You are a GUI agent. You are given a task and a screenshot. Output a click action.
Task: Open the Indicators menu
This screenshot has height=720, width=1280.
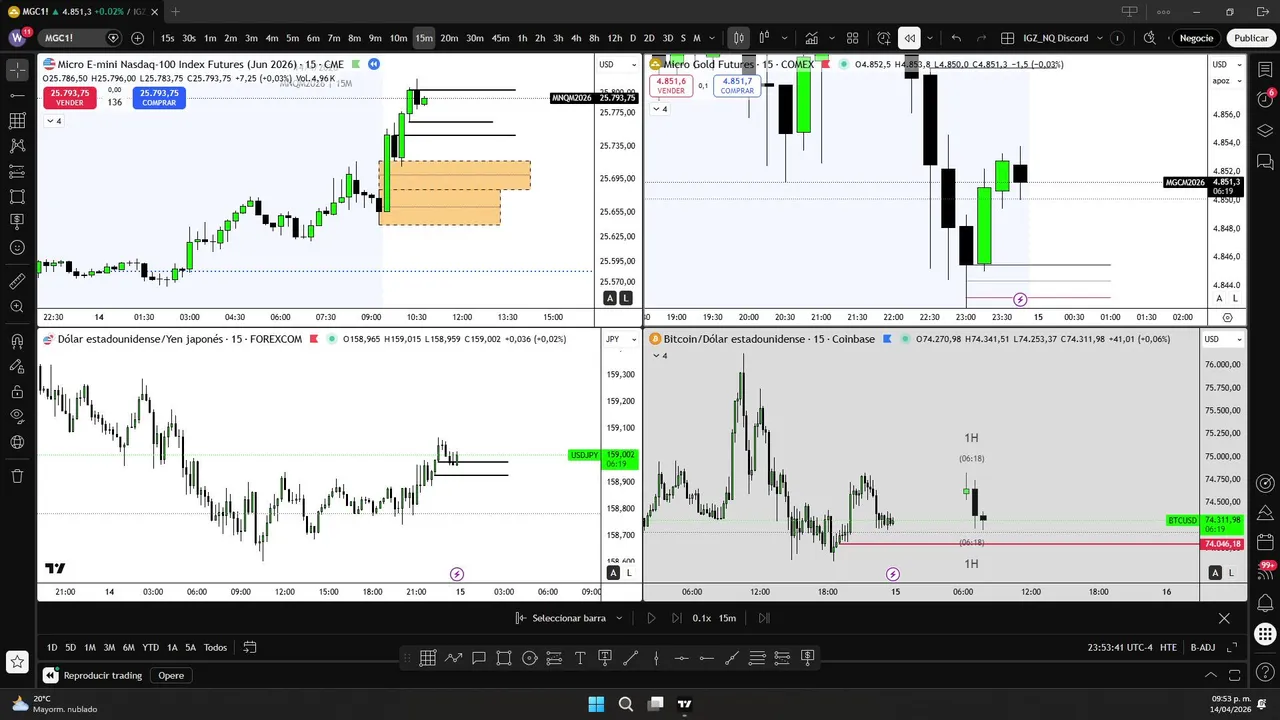pyautogui.click(x=811, y=38)
